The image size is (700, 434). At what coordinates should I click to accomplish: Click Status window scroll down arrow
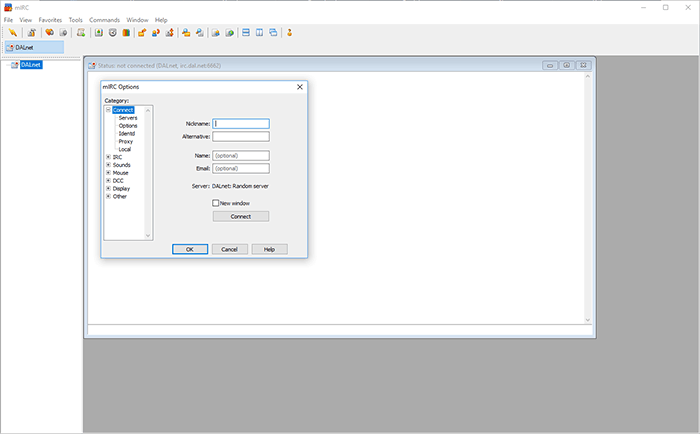pos(588,320)
